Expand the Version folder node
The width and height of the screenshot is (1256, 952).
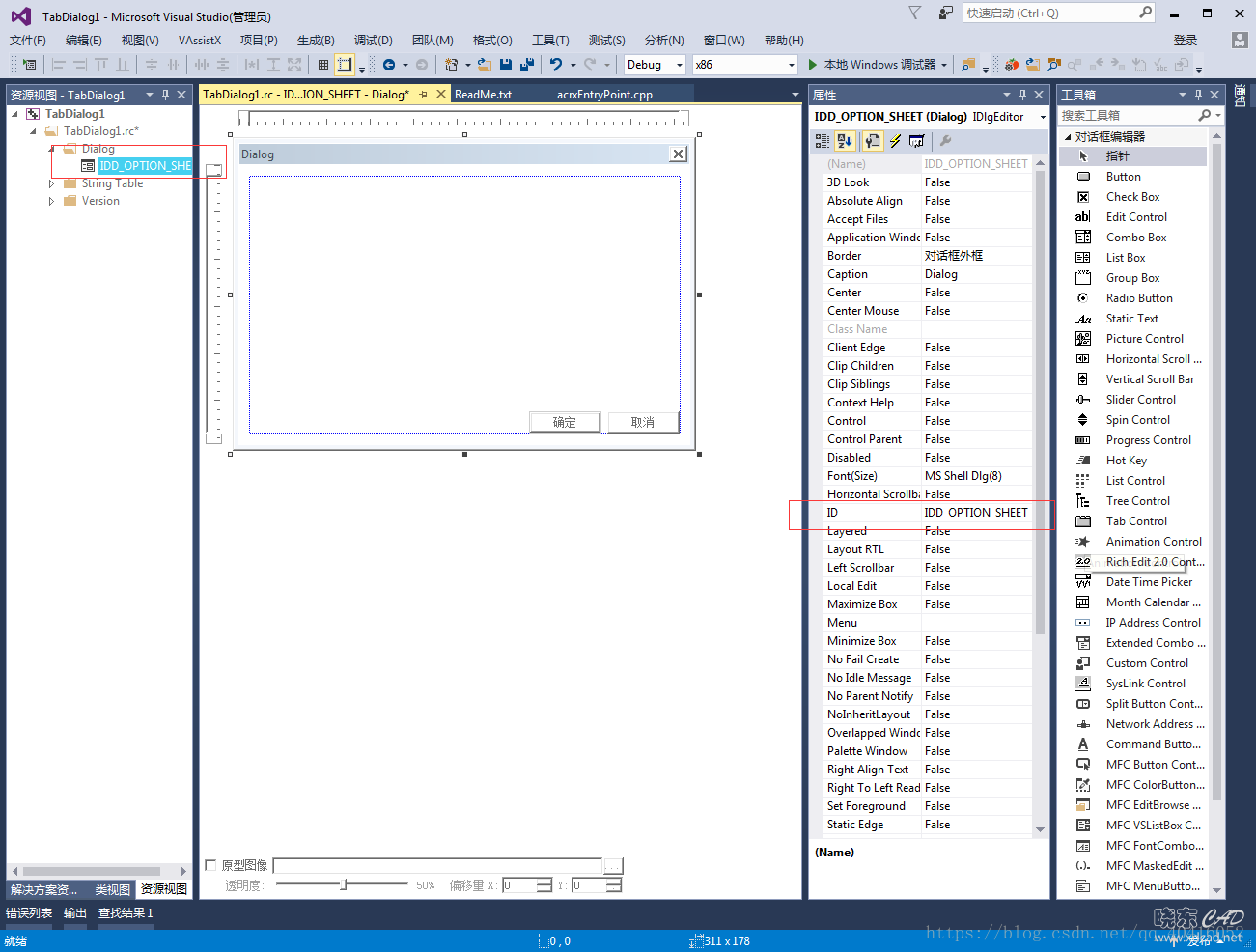(51, 201)
